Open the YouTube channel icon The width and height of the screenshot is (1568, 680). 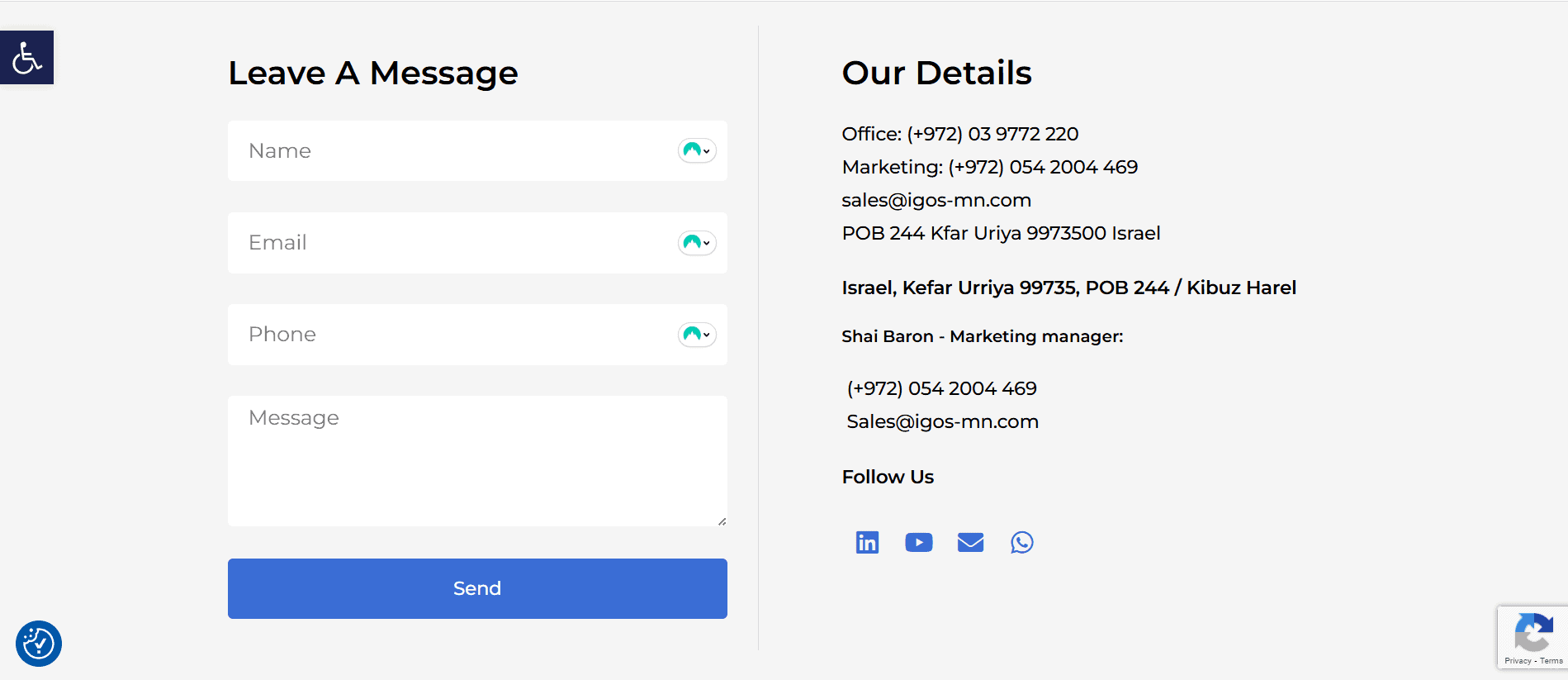(x=918, y=542)
